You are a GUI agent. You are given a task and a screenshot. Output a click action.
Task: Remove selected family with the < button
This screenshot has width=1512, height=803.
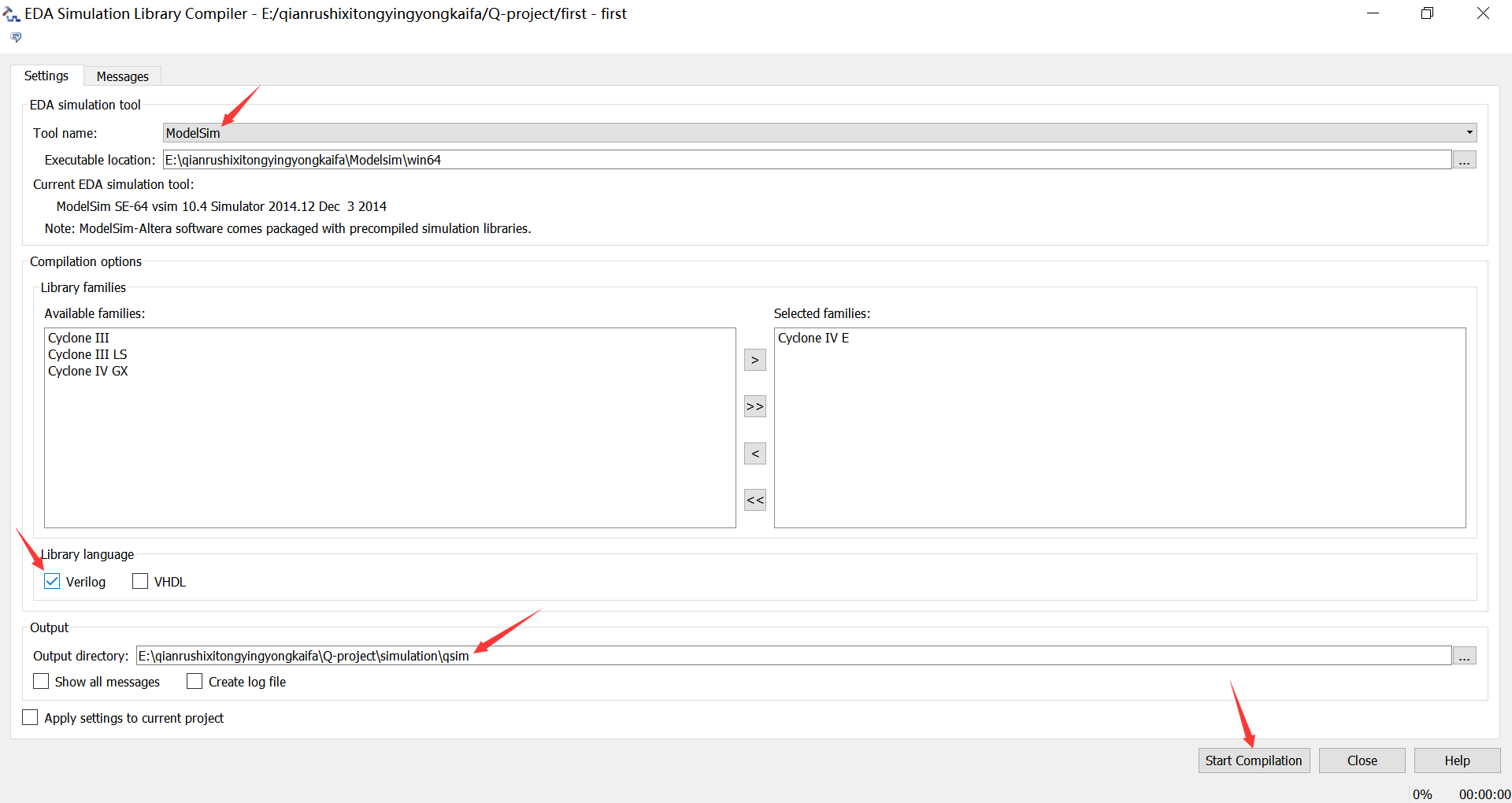pos(755,453)
